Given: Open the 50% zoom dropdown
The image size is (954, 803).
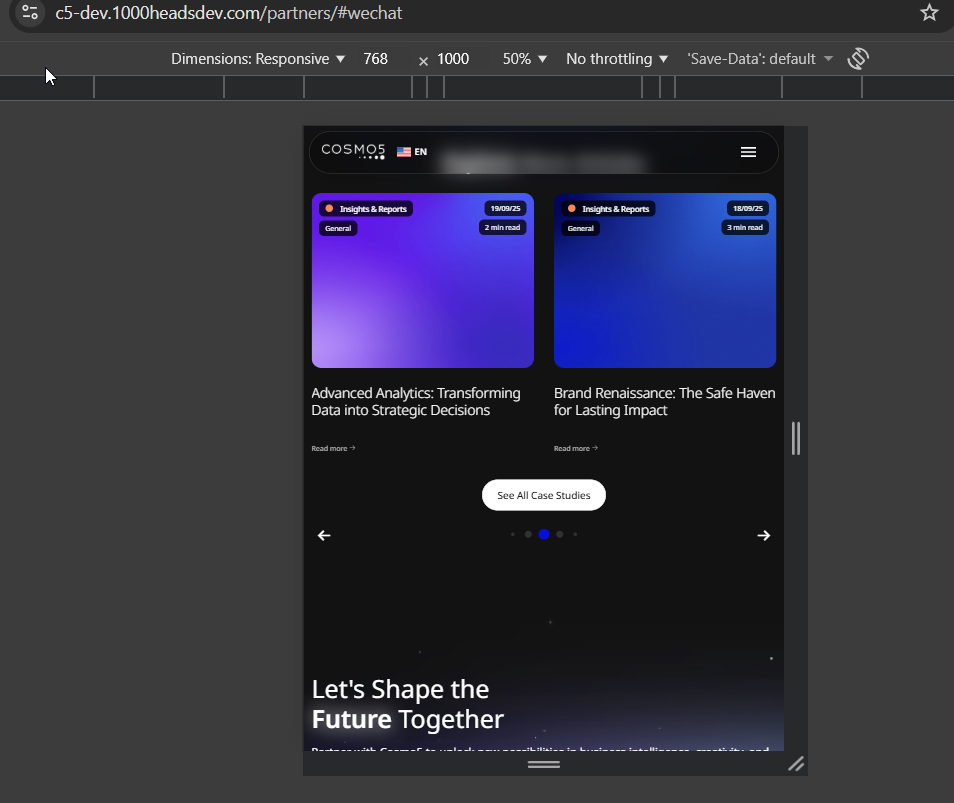Looking at the screenshot, I should click(524, 59).
